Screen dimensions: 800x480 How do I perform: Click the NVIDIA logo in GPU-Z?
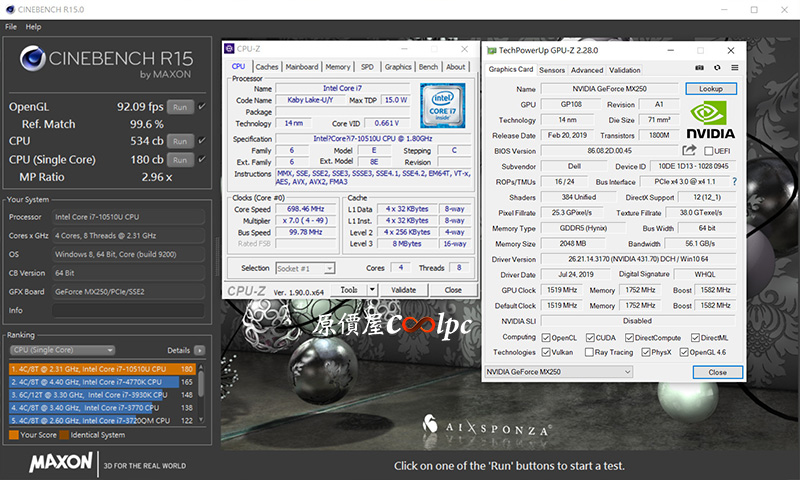(x=710, y=120)
